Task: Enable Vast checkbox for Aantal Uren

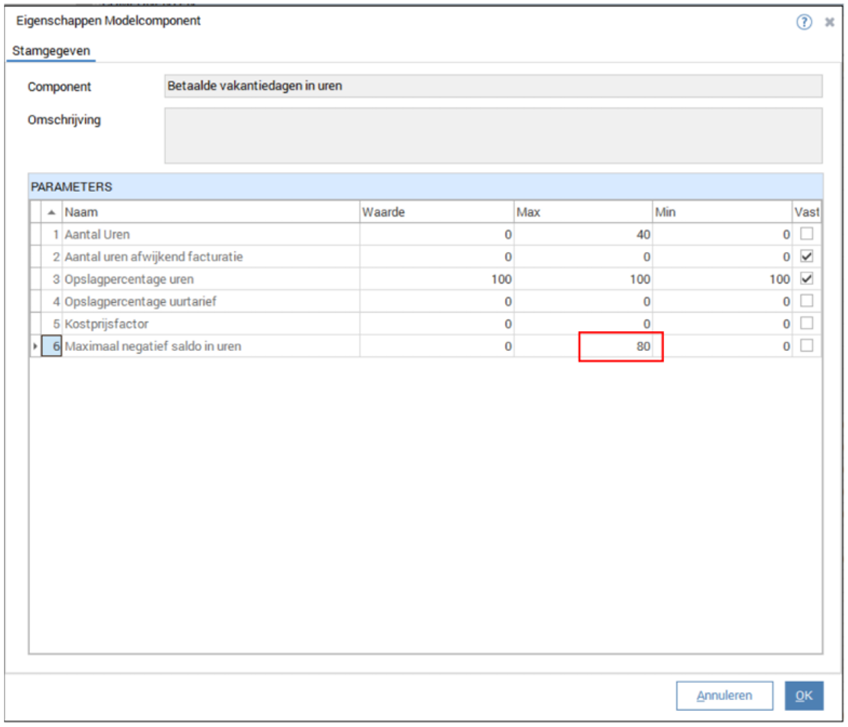Action: 807,234
